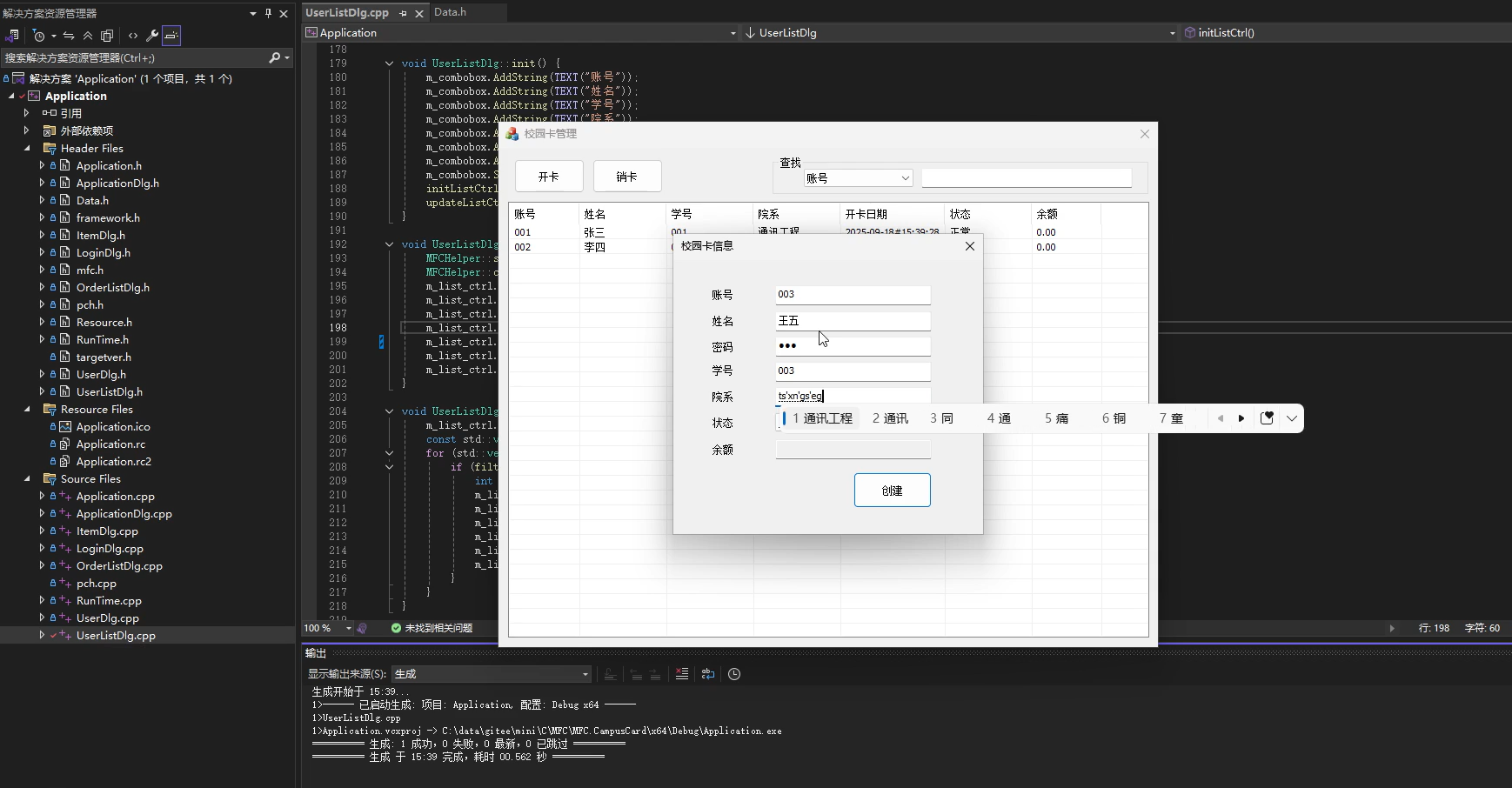Click the view code icon in Solution Explorer
Image resolution: width=1512 pixels, height=788 pixels.
[133, 36]
